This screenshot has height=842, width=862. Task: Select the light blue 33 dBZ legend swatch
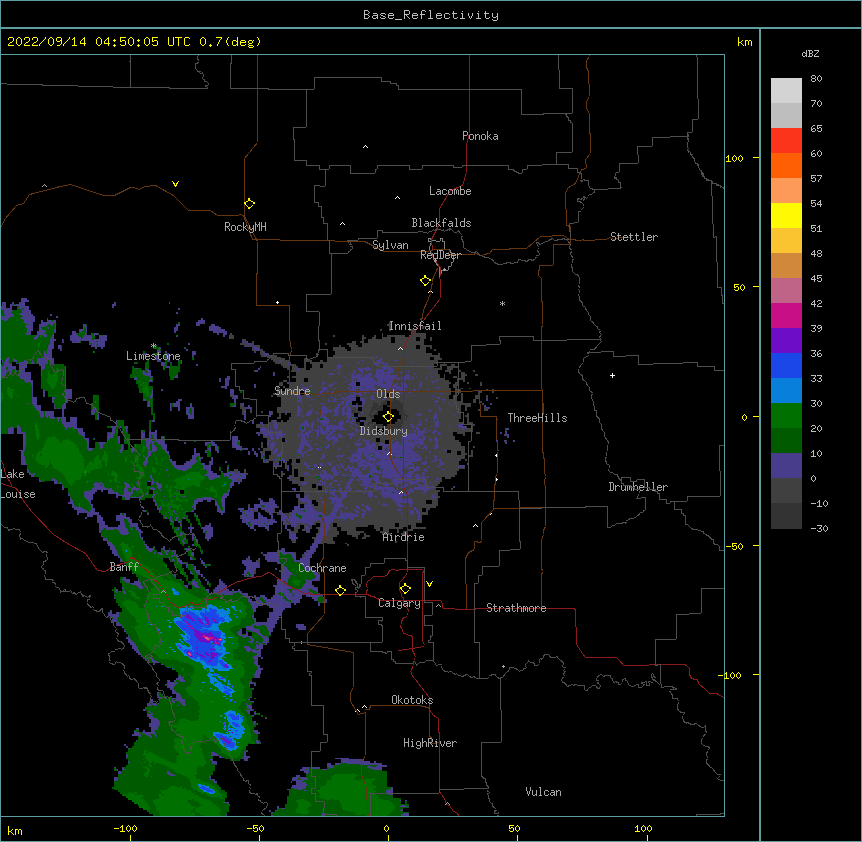pyautogui.click(x=786, y=390)
